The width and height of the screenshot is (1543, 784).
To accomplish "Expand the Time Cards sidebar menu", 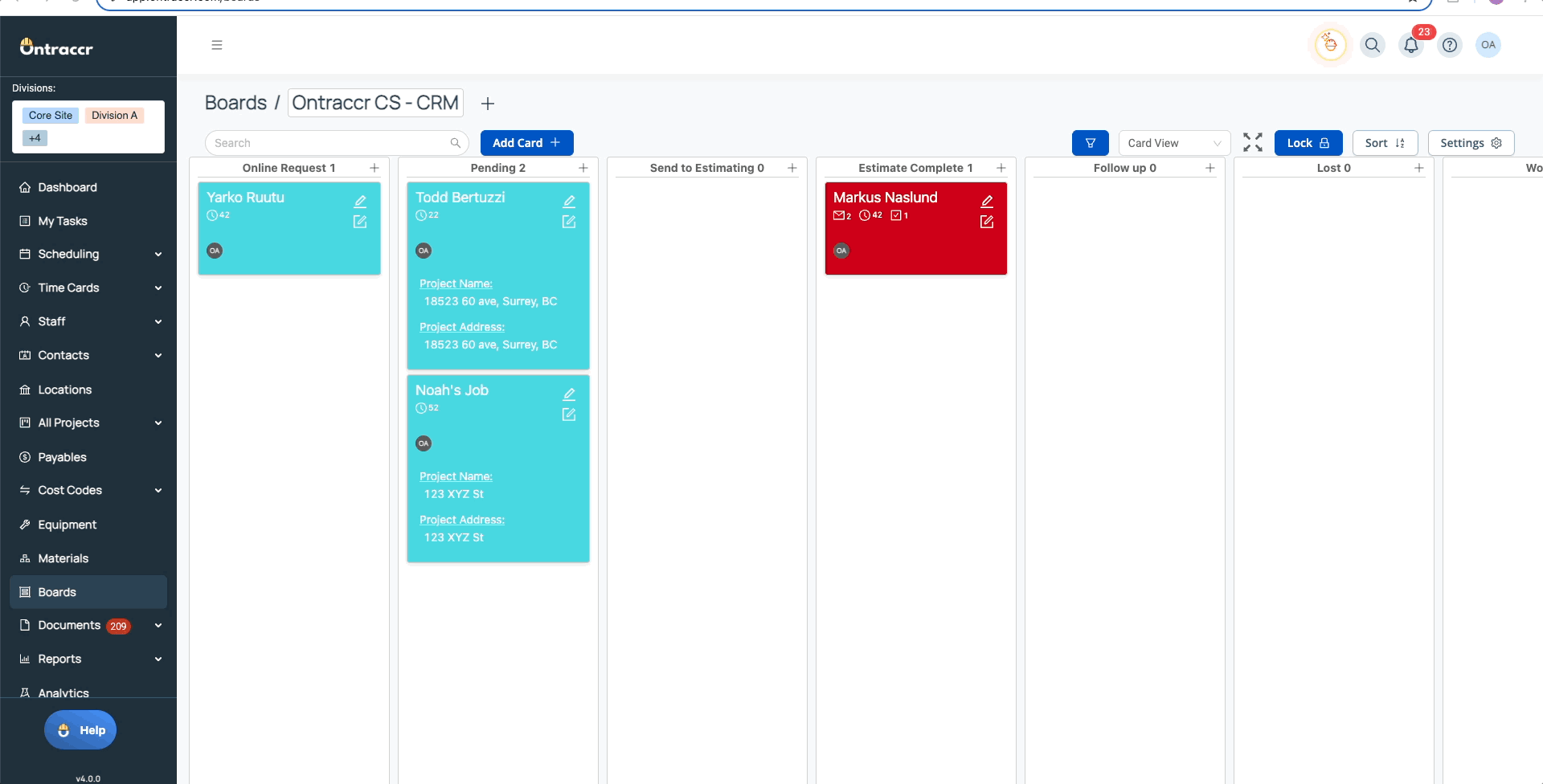I will [88, 288].
